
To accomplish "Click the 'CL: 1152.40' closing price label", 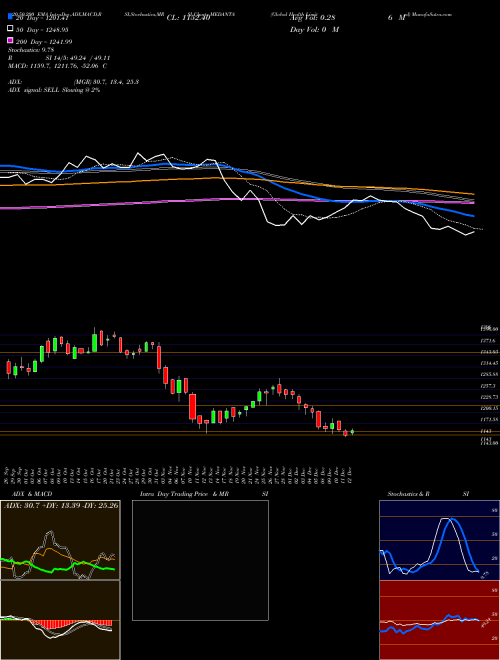I will coord(188,18).
